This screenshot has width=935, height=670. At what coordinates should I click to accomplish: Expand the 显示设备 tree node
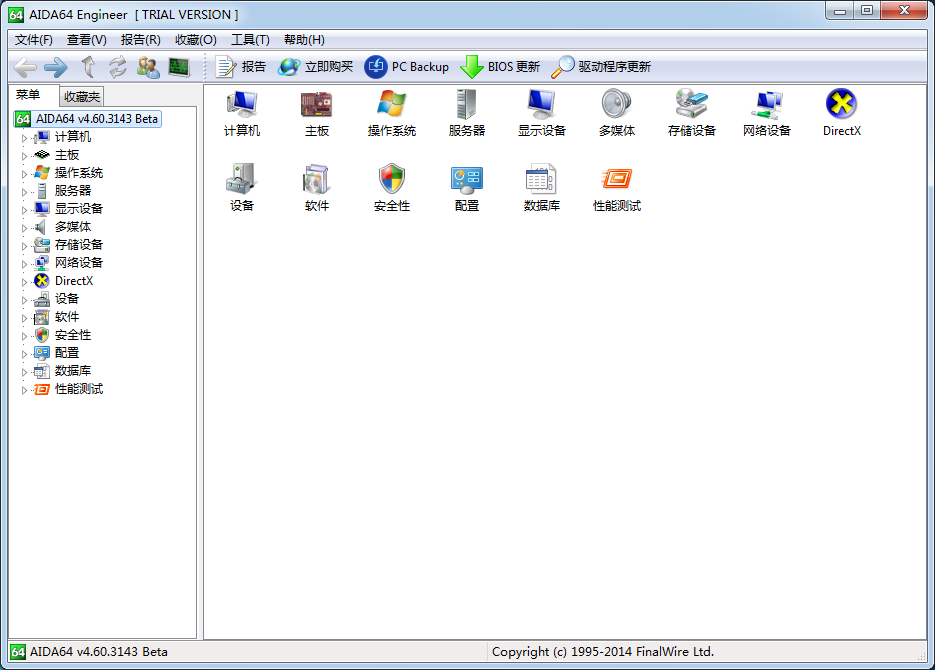(x=24, y=208)
